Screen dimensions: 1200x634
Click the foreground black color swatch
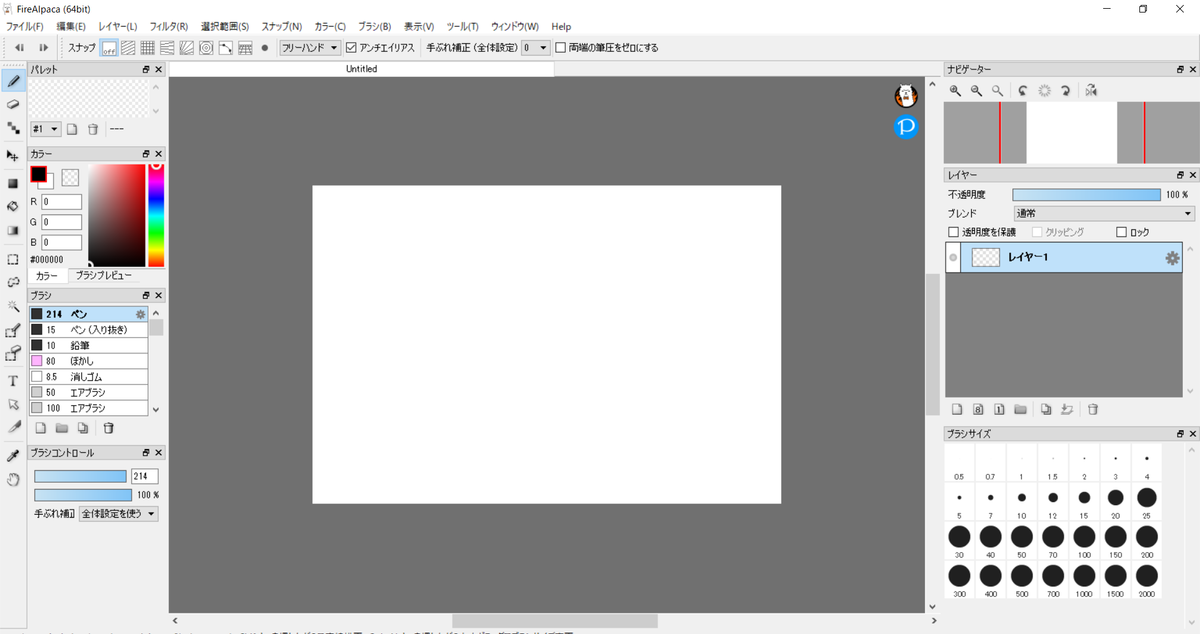pos(38,174)
